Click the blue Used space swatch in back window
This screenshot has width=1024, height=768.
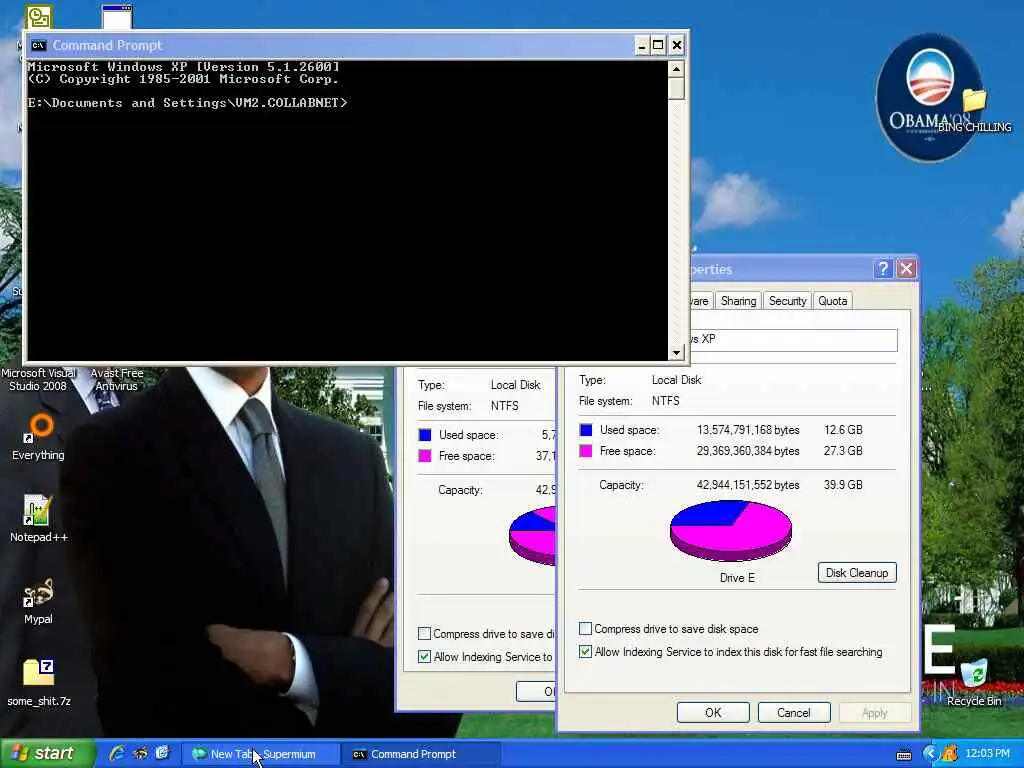pos(424,435)
